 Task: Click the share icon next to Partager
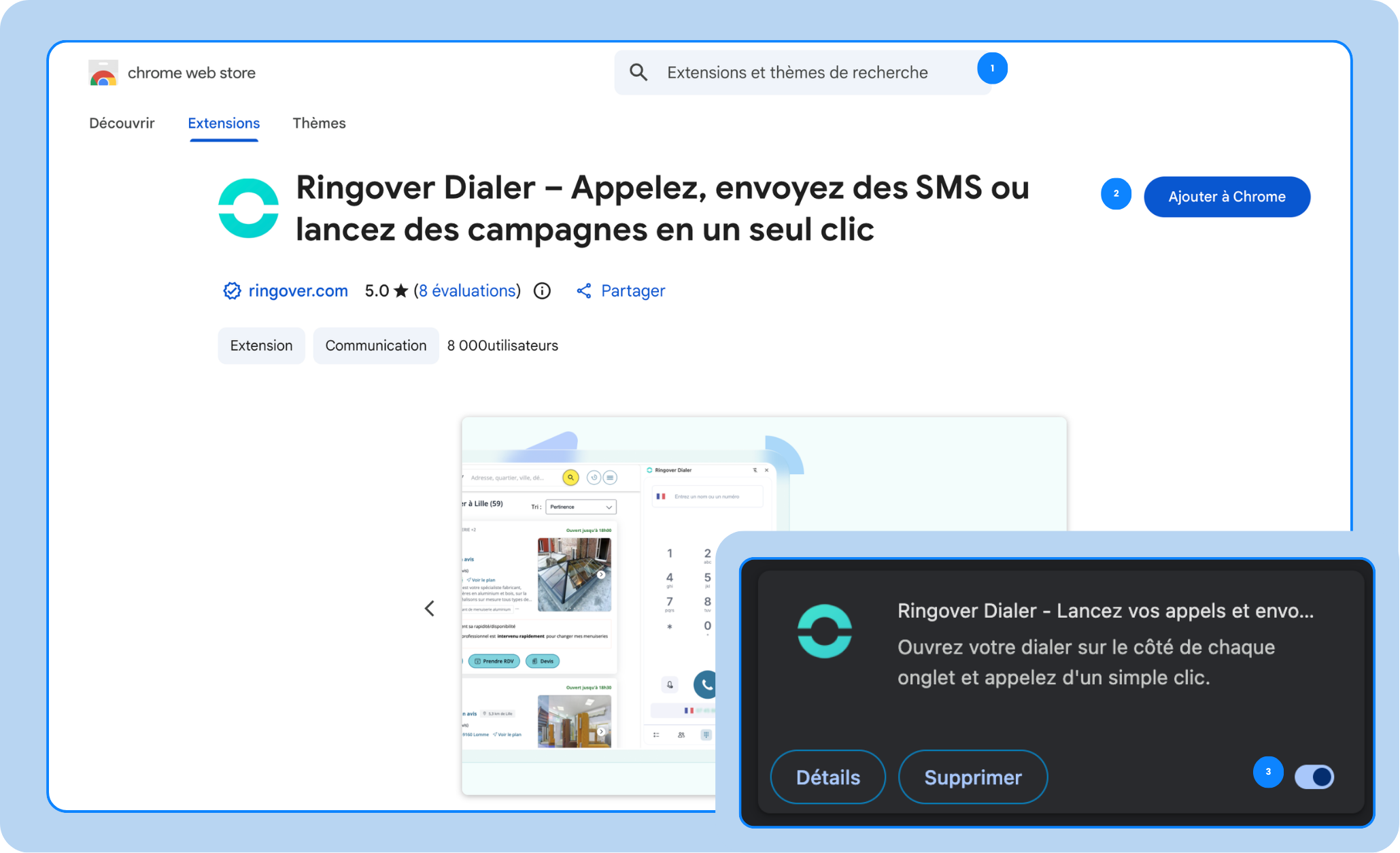coord(583,291)
